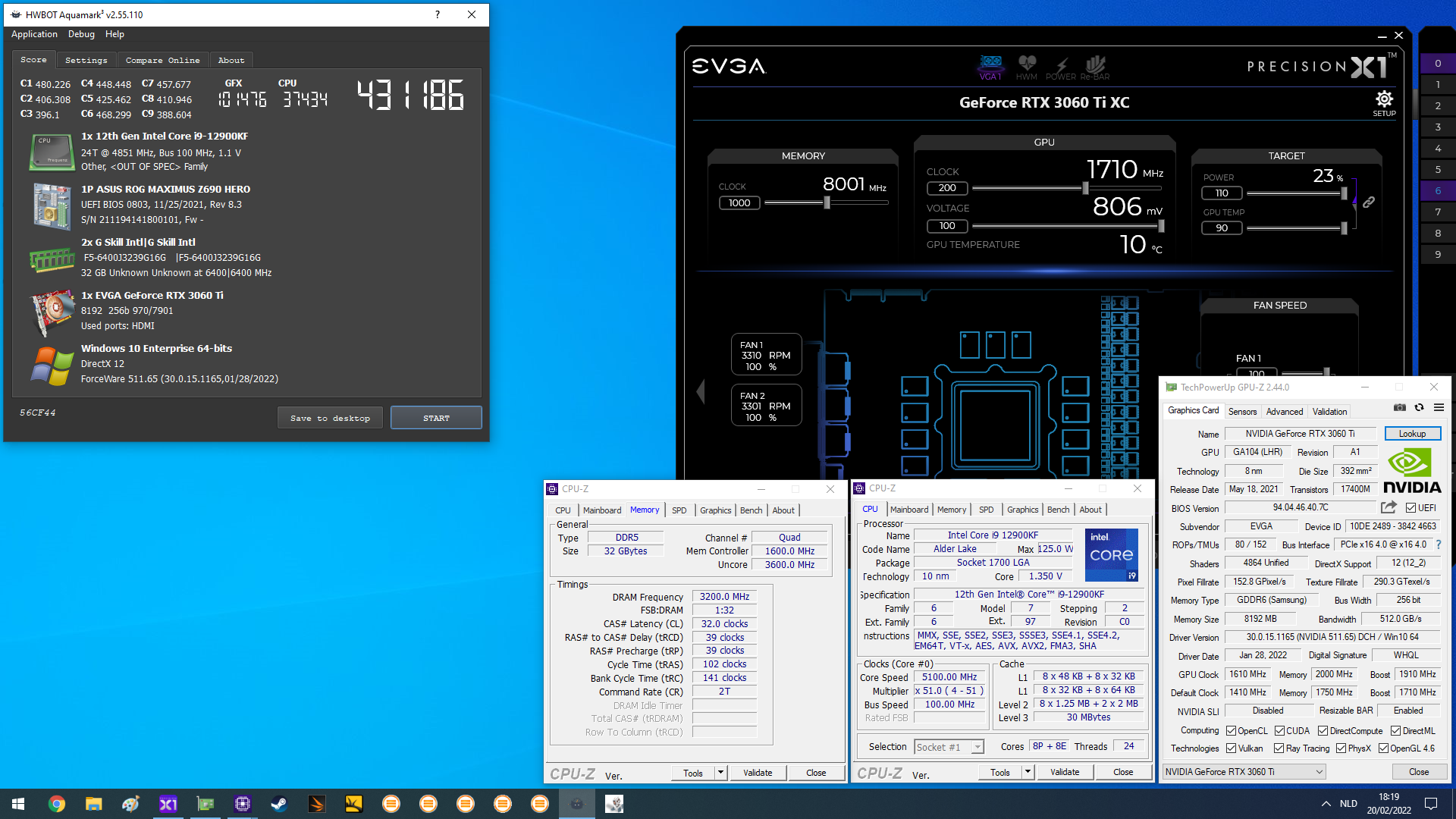
Task: Switch to GPU-Z via taskbar graphics card icon
Action: [x=206, y=804]
